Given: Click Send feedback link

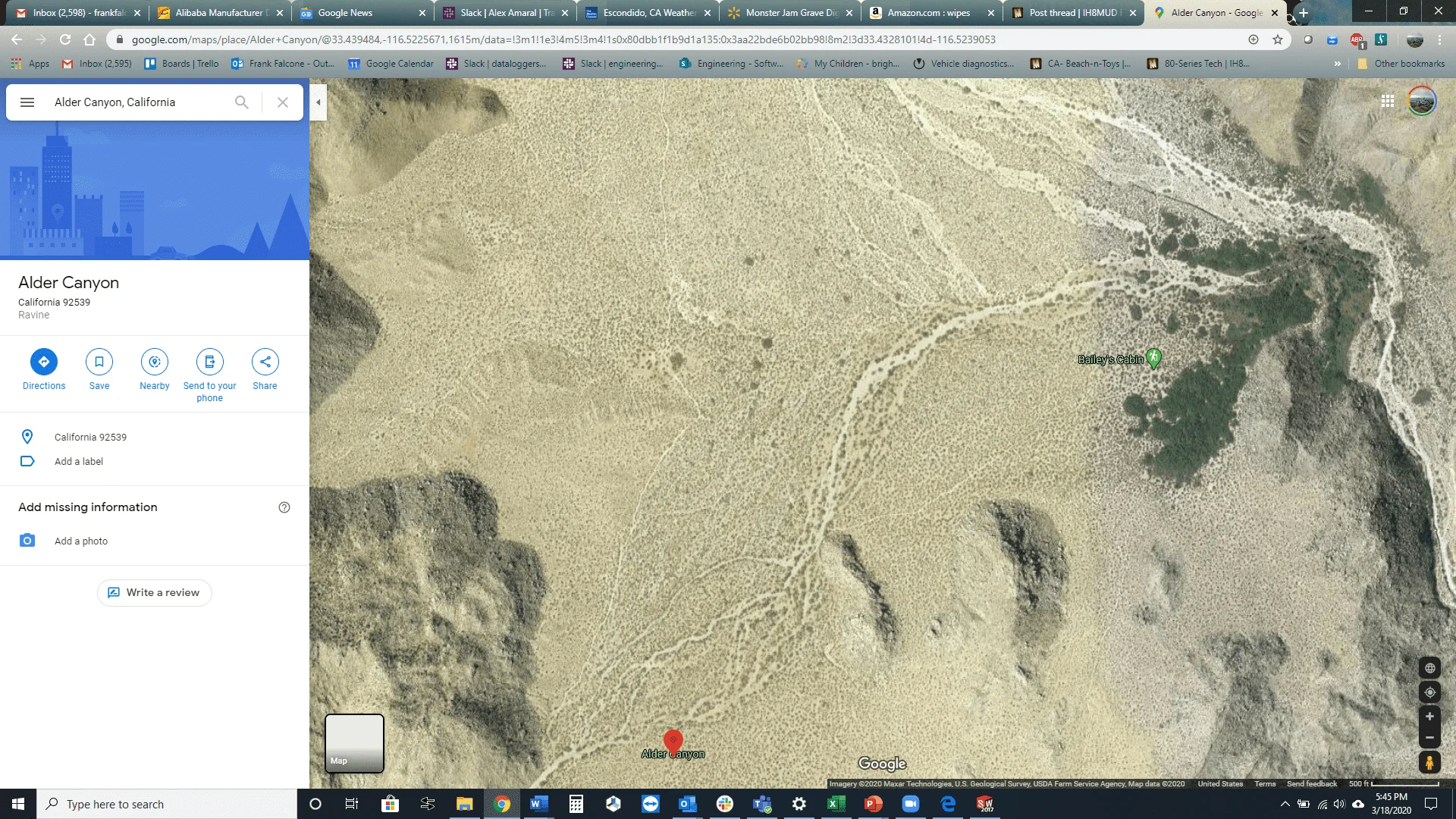Looking at the screenshot, I should click(1312, 784).
